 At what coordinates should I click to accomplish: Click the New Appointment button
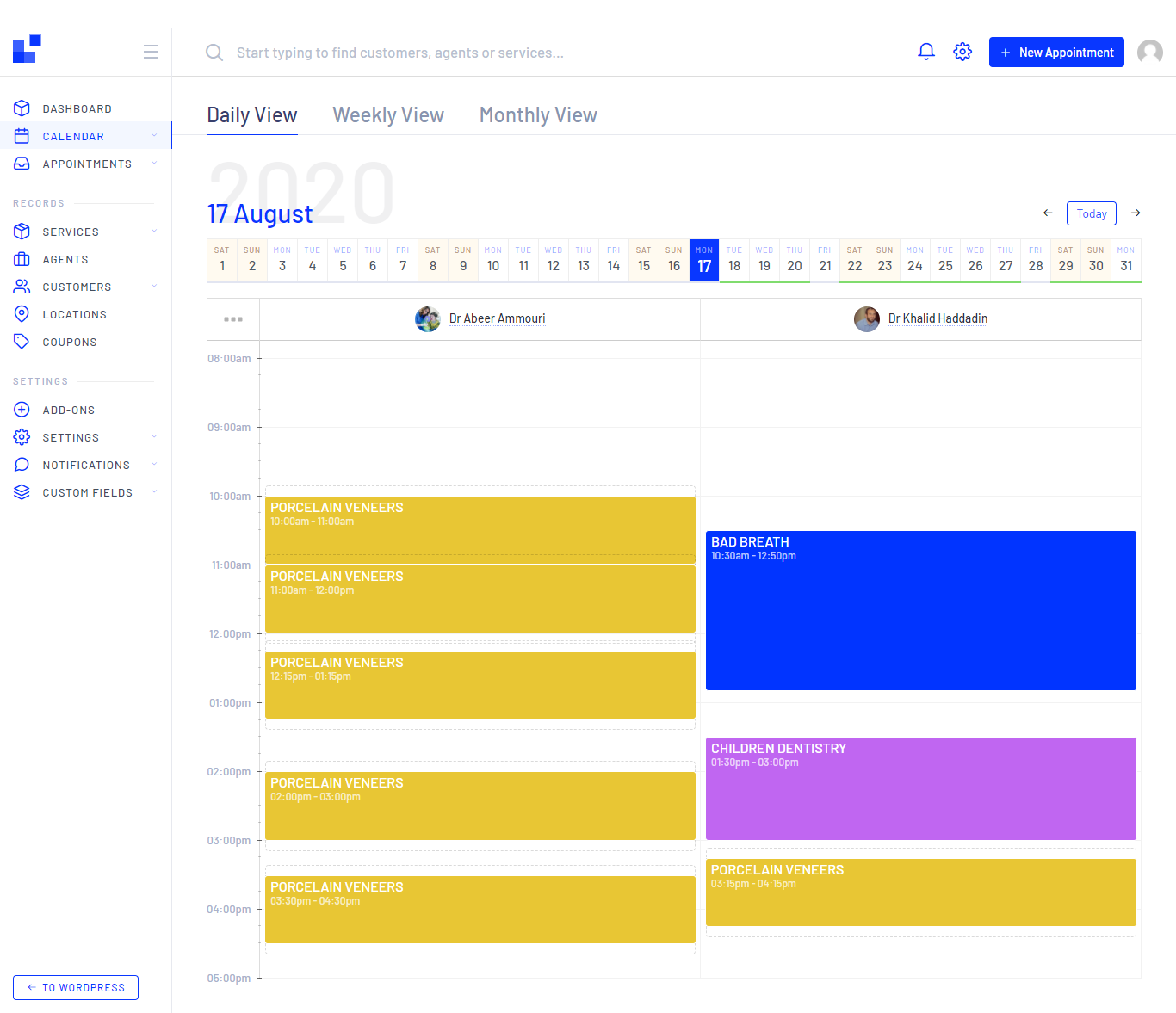click(1056, 53)
